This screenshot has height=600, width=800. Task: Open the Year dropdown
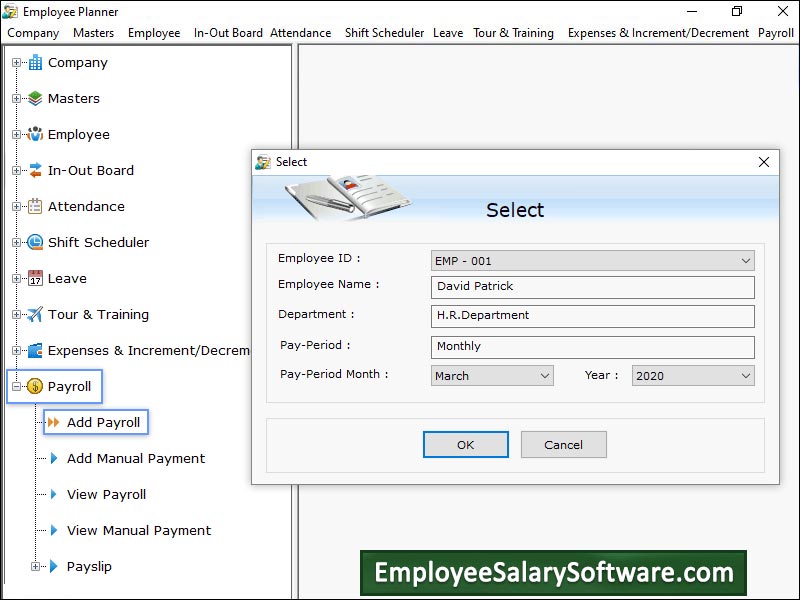745,376
